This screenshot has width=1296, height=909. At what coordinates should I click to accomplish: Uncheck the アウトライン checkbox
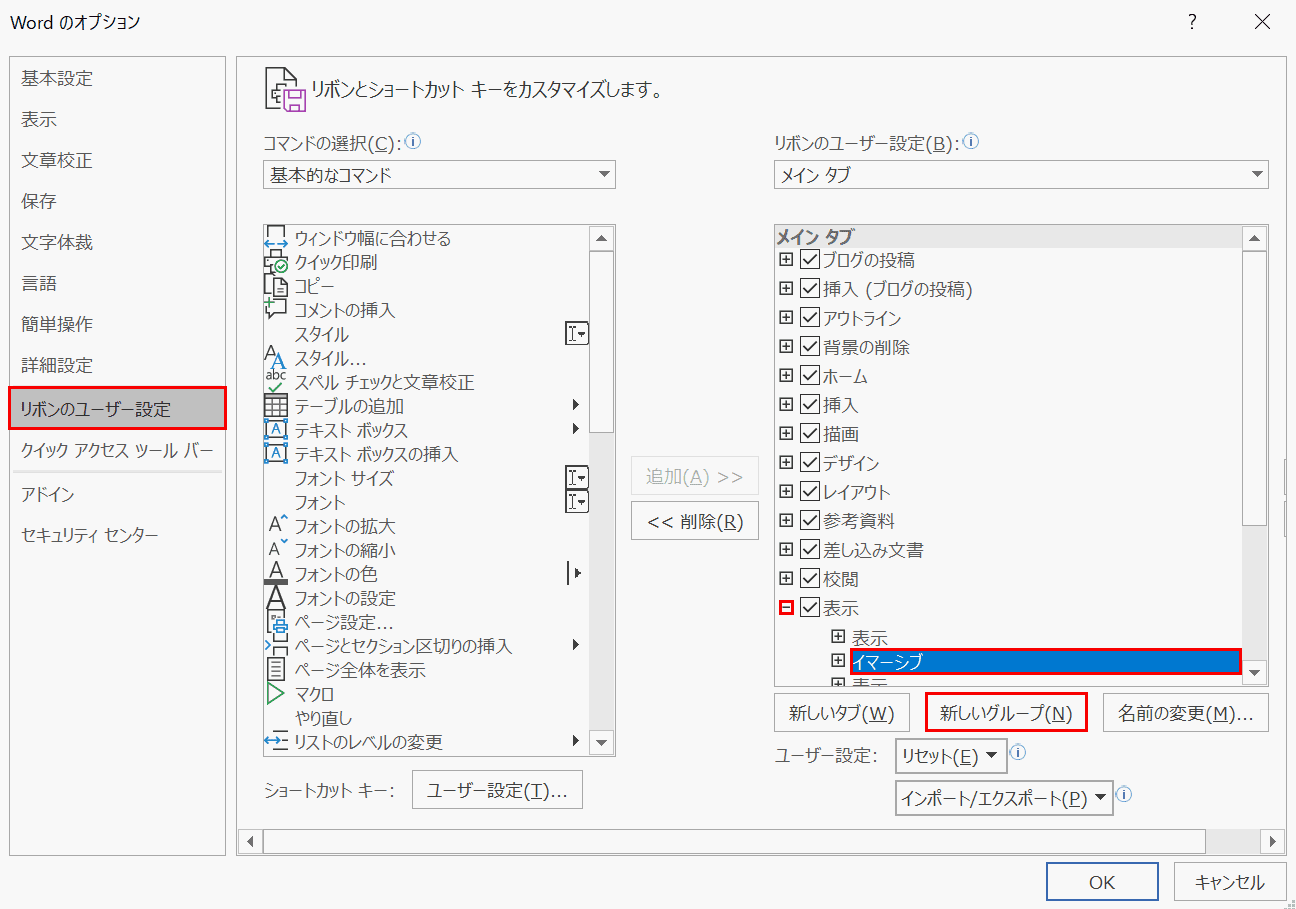coord(810,318)
